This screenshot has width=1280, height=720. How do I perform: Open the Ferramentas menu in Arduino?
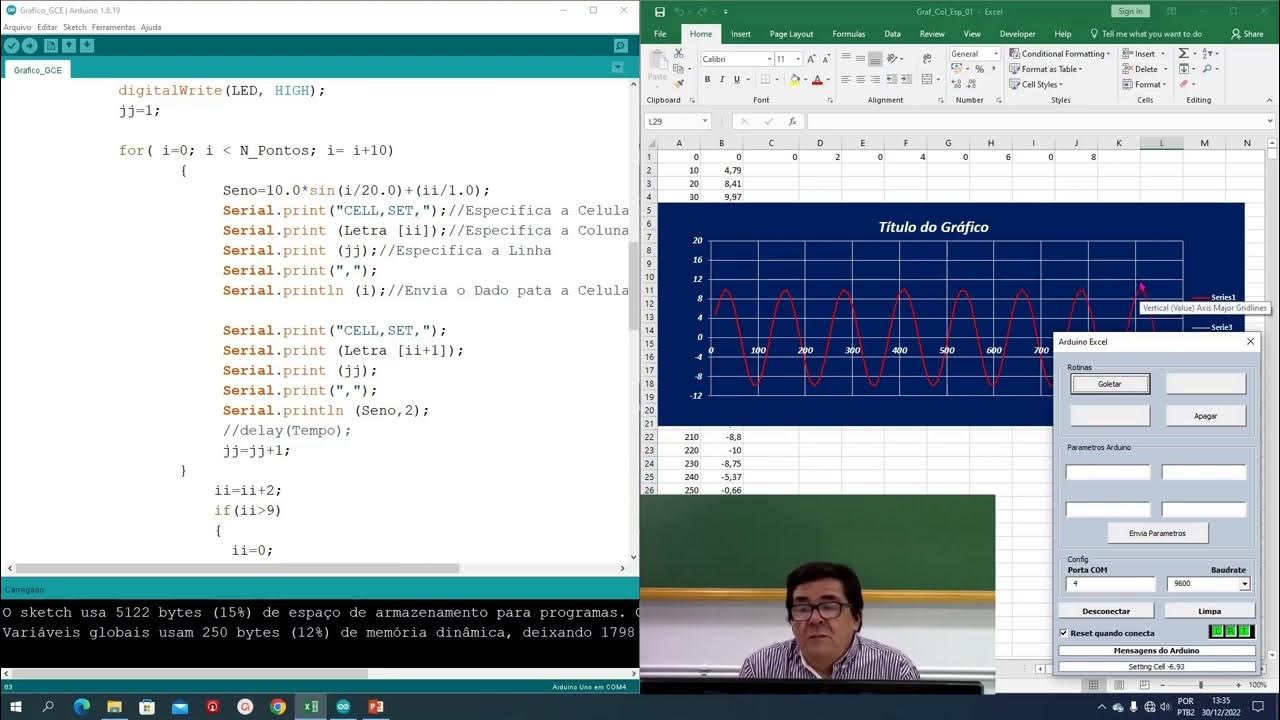click(x=114, y=27)
